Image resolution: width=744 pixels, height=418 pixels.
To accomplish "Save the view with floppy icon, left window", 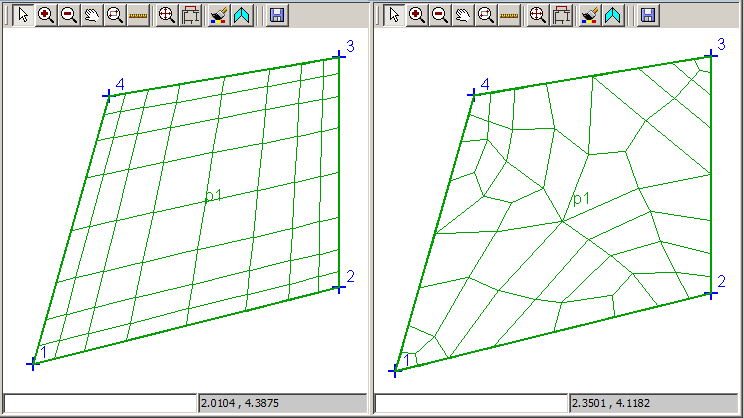I will 277,15.
